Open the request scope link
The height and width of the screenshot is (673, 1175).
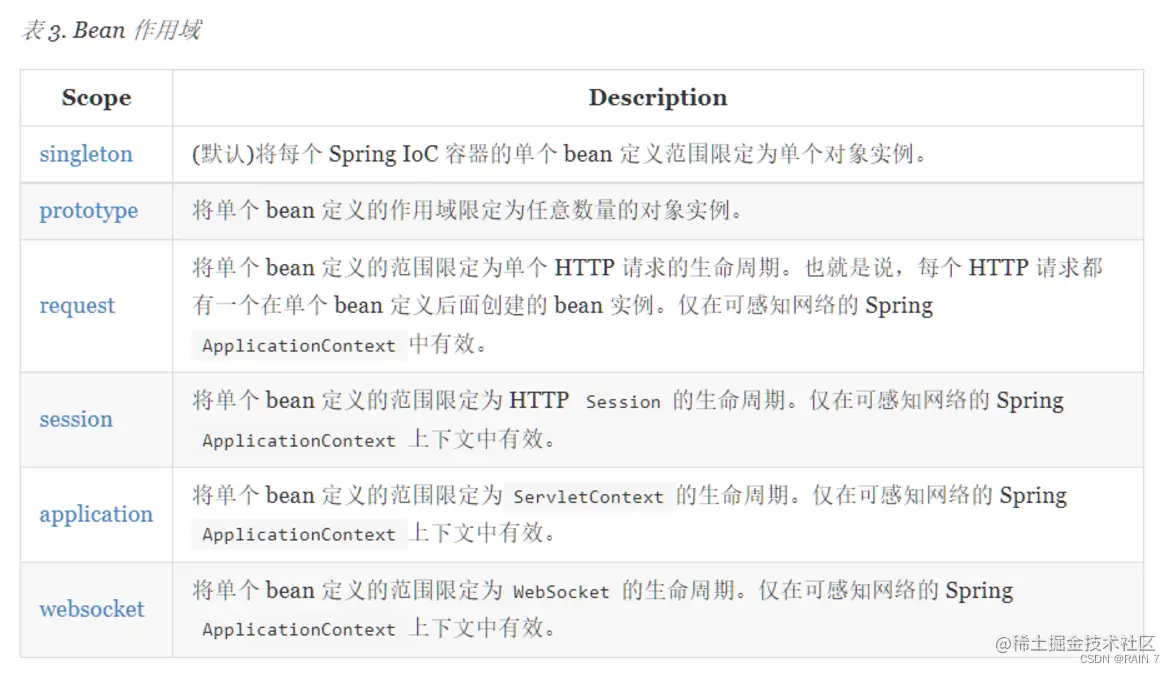77,305
